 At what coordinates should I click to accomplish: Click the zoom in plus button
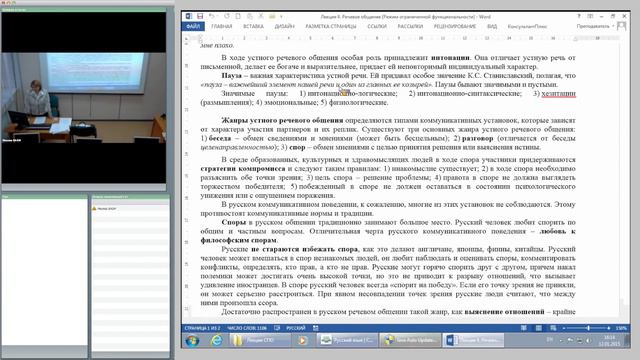point(609,328)
